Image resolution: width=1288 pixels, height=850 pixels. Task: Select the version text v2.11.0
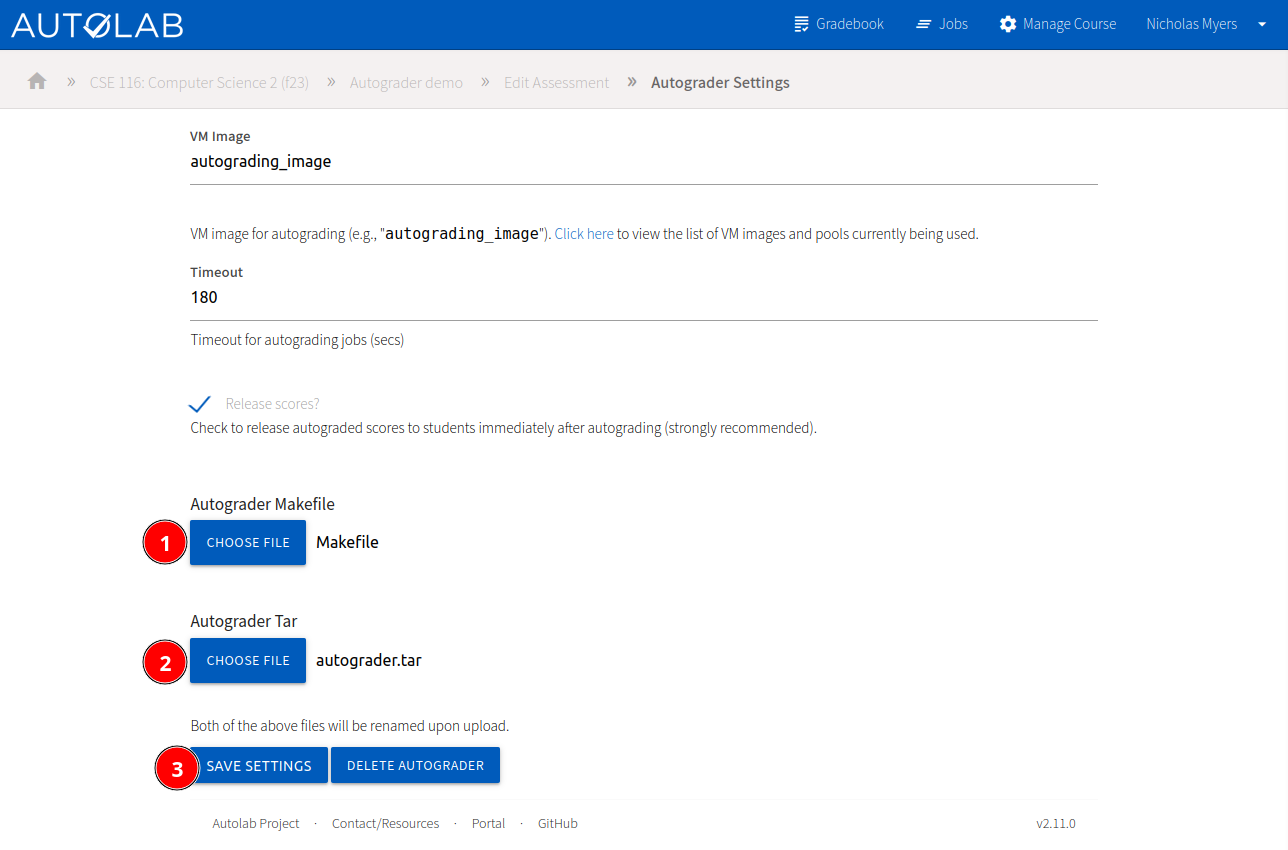click(1056, 824)
